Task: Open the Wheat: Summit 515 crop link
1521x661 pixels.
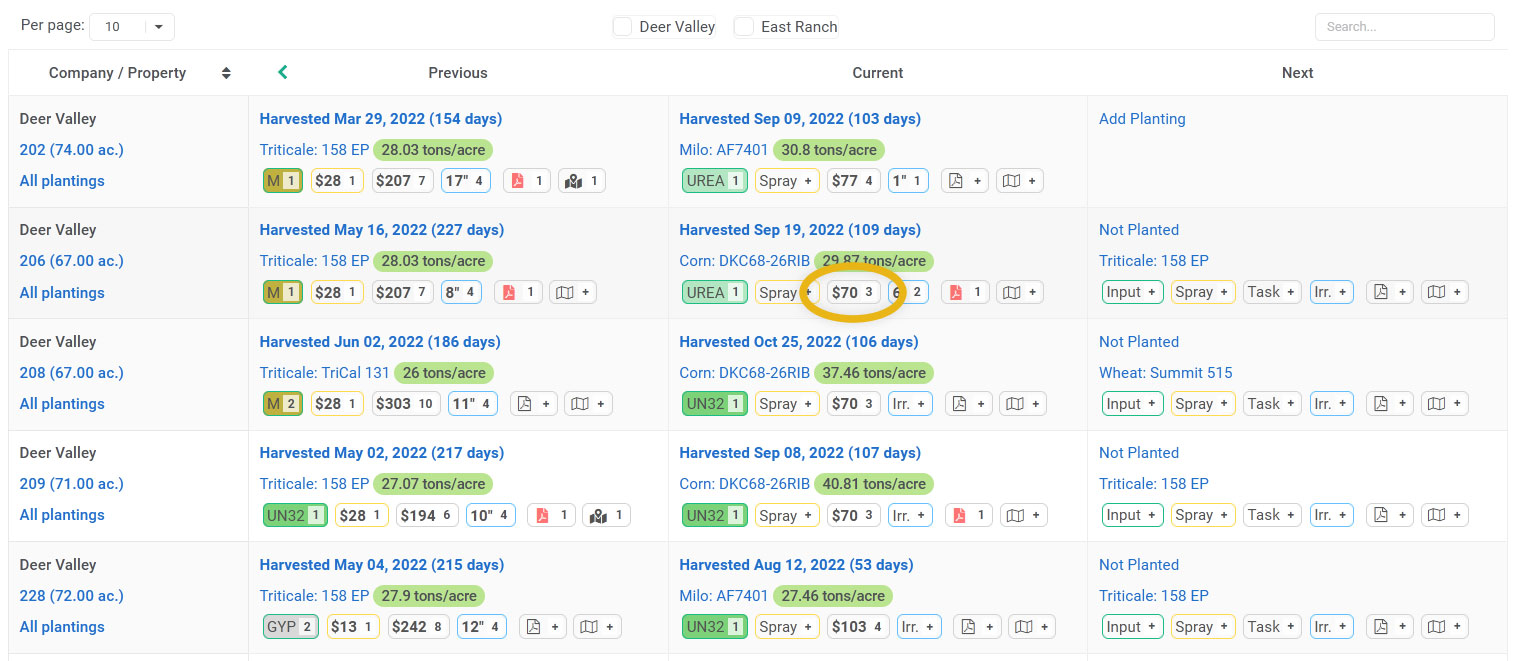Action: pos(1166,373)
